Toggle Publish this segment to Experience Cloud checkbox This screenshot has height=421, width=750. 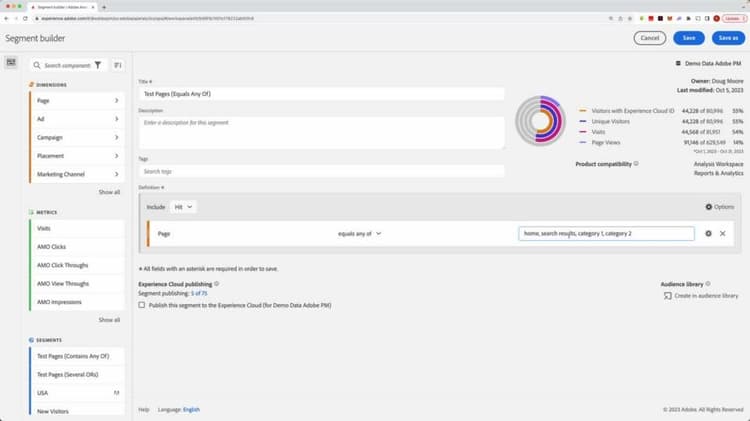[x=142, y=305]
